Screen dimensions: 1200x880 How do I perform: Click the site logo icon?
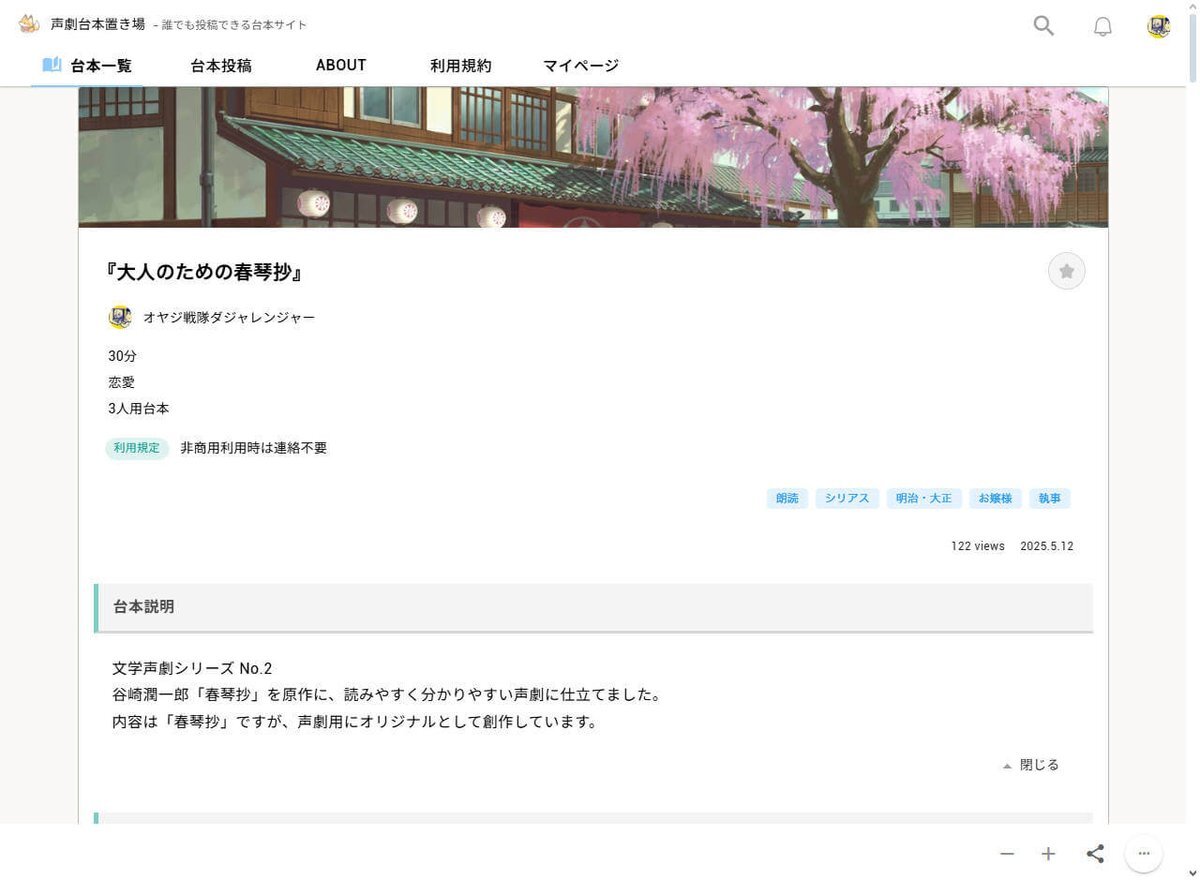(29, 24)
